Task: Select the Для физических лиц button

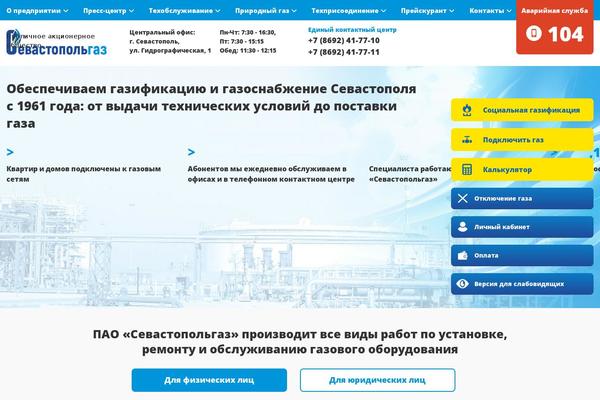Action: [209, 380]
